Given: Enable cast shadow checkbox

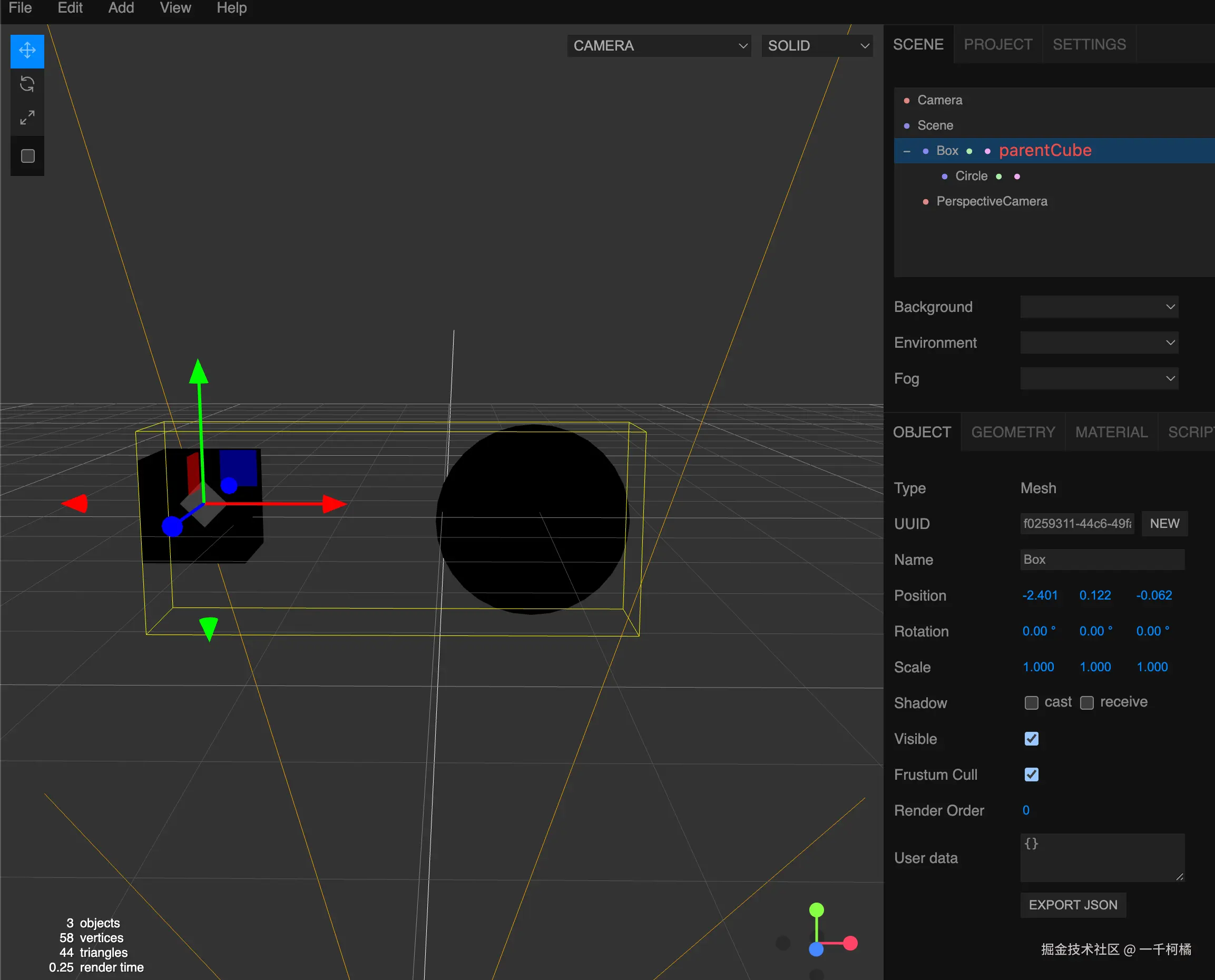Looking at the screenshot, I should 1031,702.
